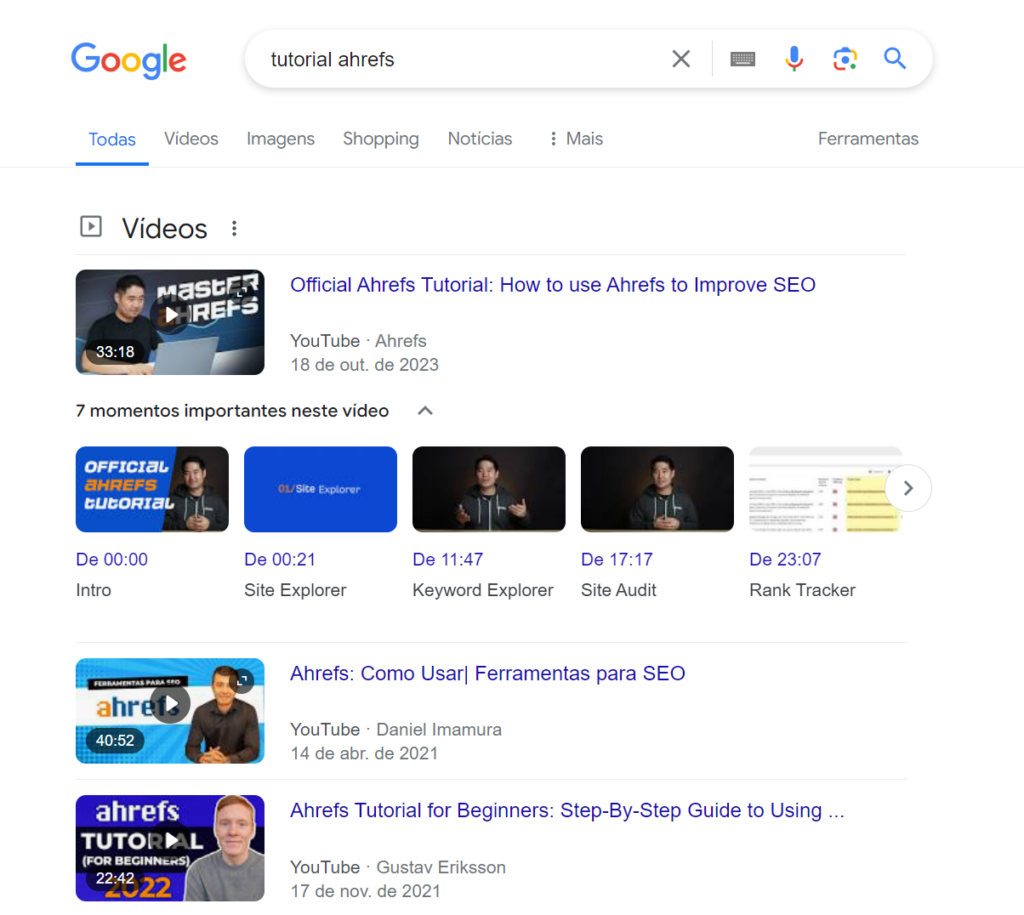Open 'Official Ahrefs Tutorial' video link

552,285
